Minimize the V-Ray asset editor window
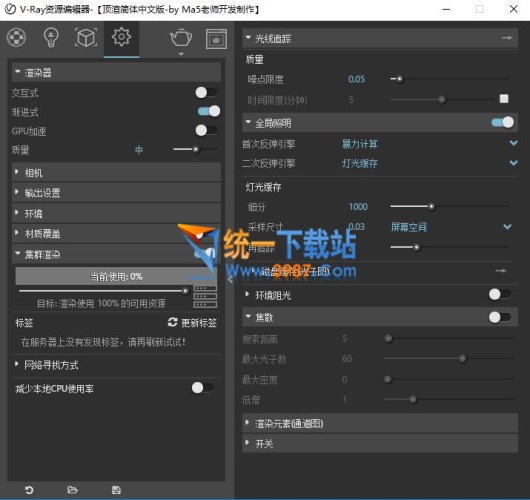 (x=446, y=9)
